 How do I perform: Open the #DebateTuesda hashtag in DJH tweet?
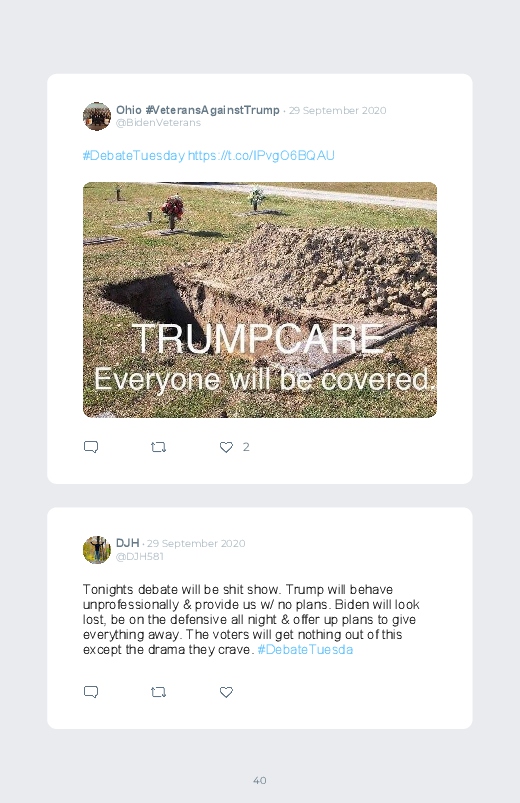(x=305, y=649)
